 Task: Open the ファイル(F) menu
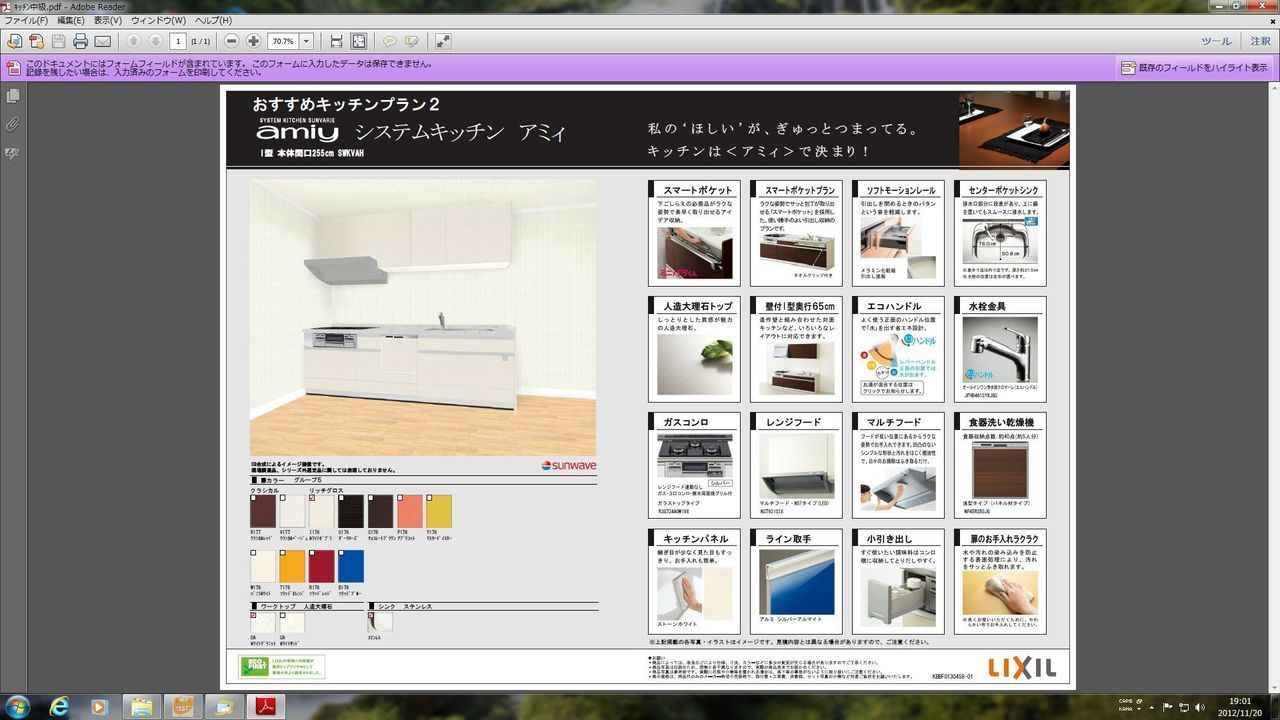click(26, 20)
